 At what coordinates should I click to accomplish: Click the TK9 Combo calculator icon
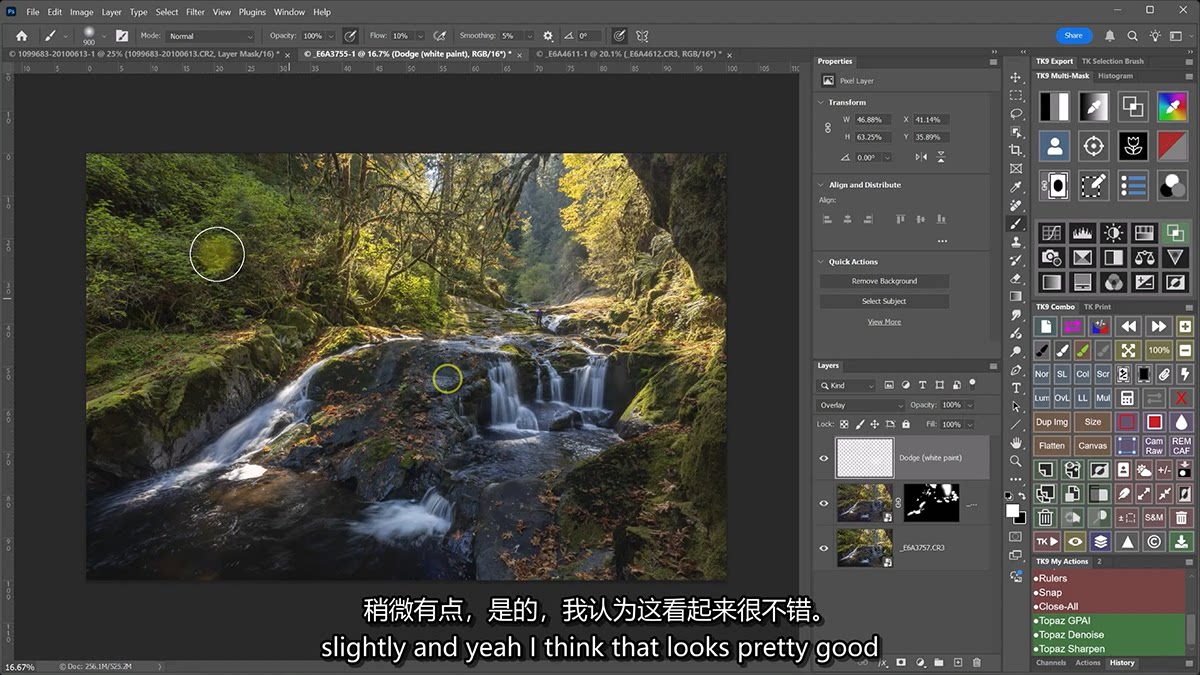pos(1127,399)
